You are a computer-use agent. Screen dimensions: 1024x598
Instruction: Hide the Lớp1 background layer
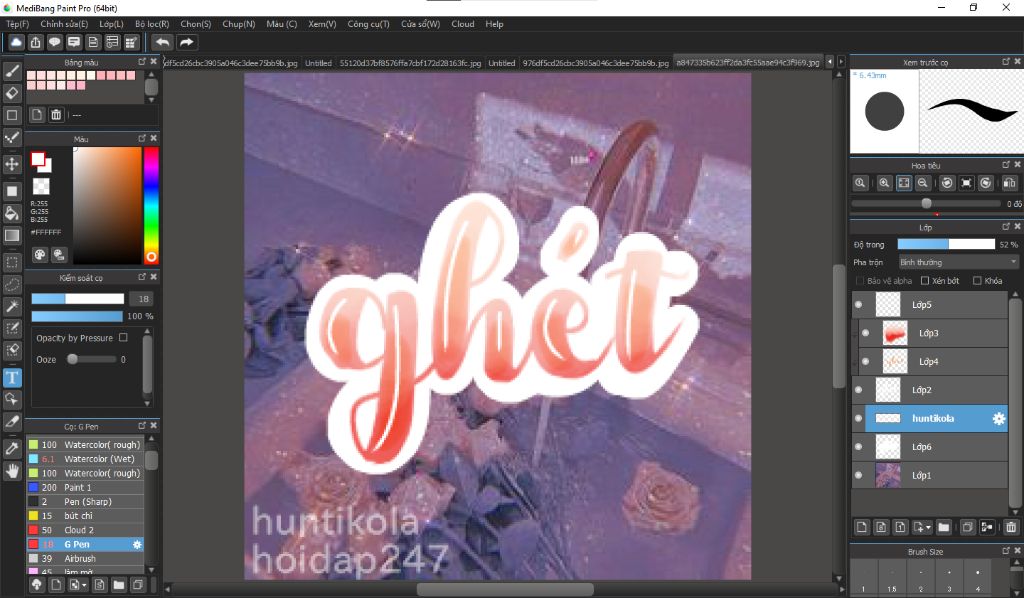859,475
